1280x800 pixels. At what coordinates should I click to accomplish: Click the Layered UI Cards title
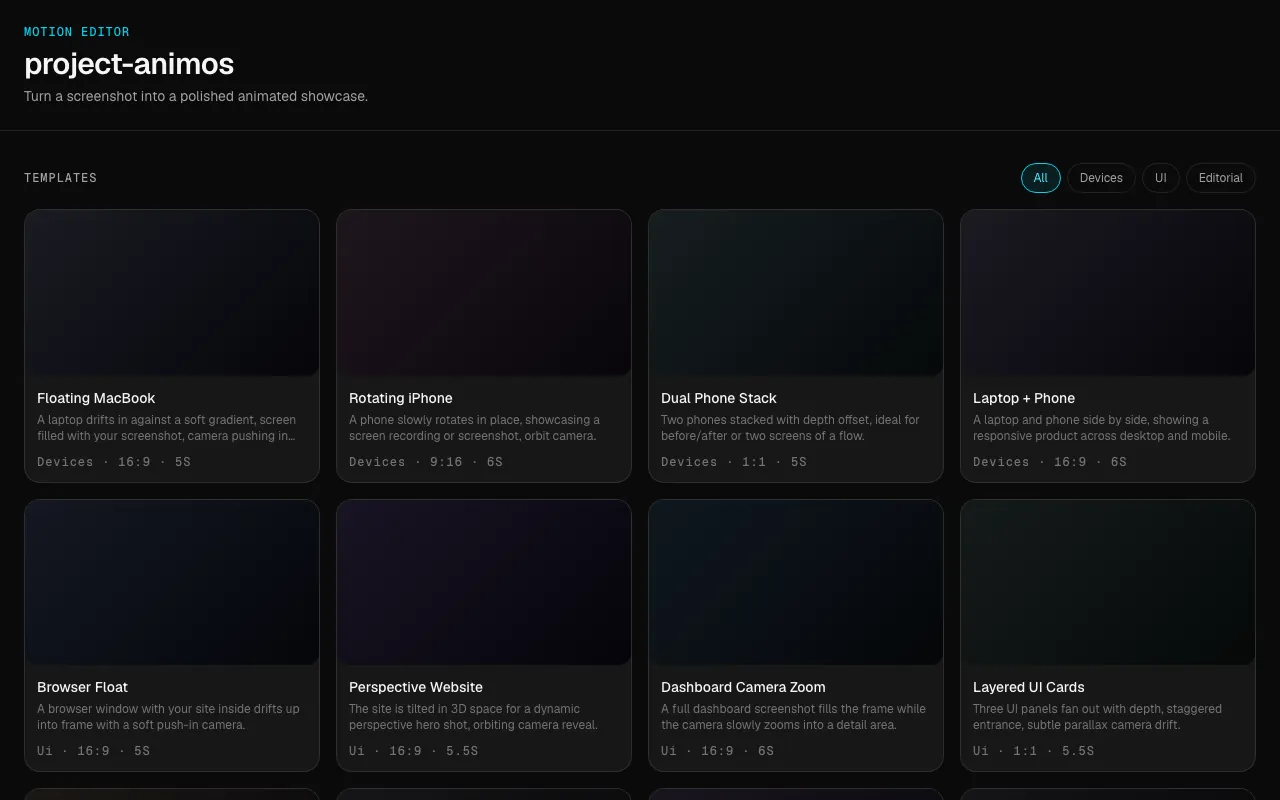coord(1028,687)
